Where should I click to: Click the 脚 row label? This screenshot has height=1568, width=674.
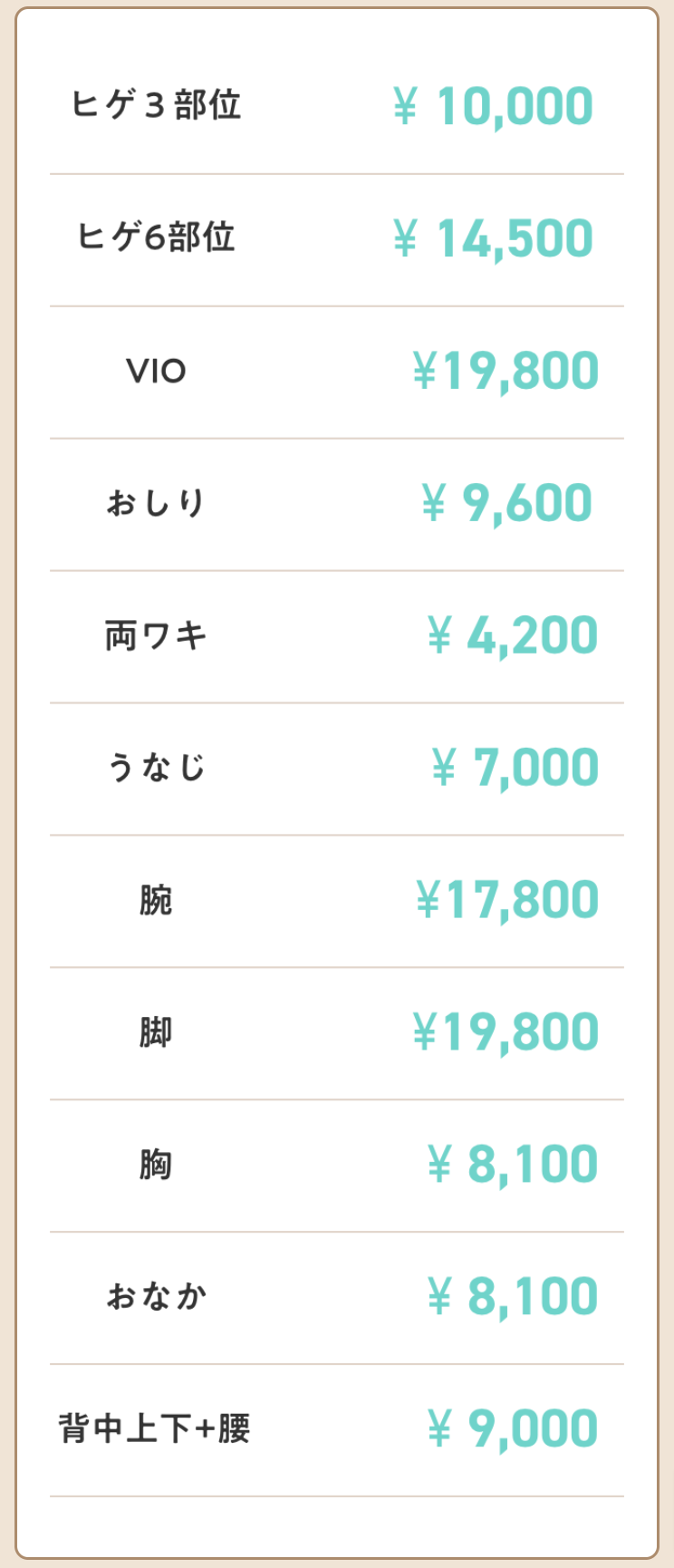click(156, 1032)
